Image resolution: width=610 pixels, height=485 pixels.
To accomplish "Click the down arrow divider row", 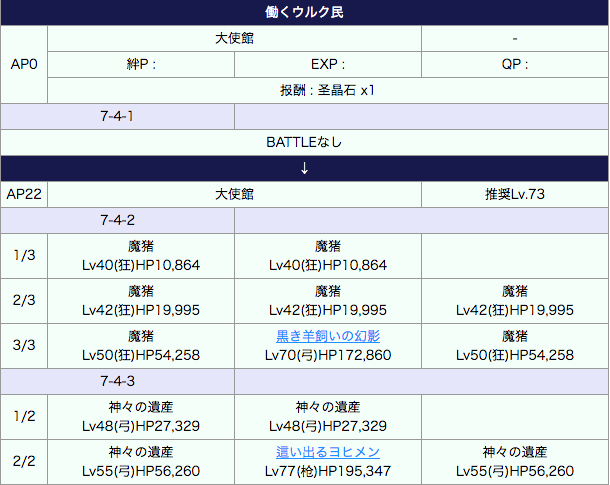I will (x=304, y=167).
